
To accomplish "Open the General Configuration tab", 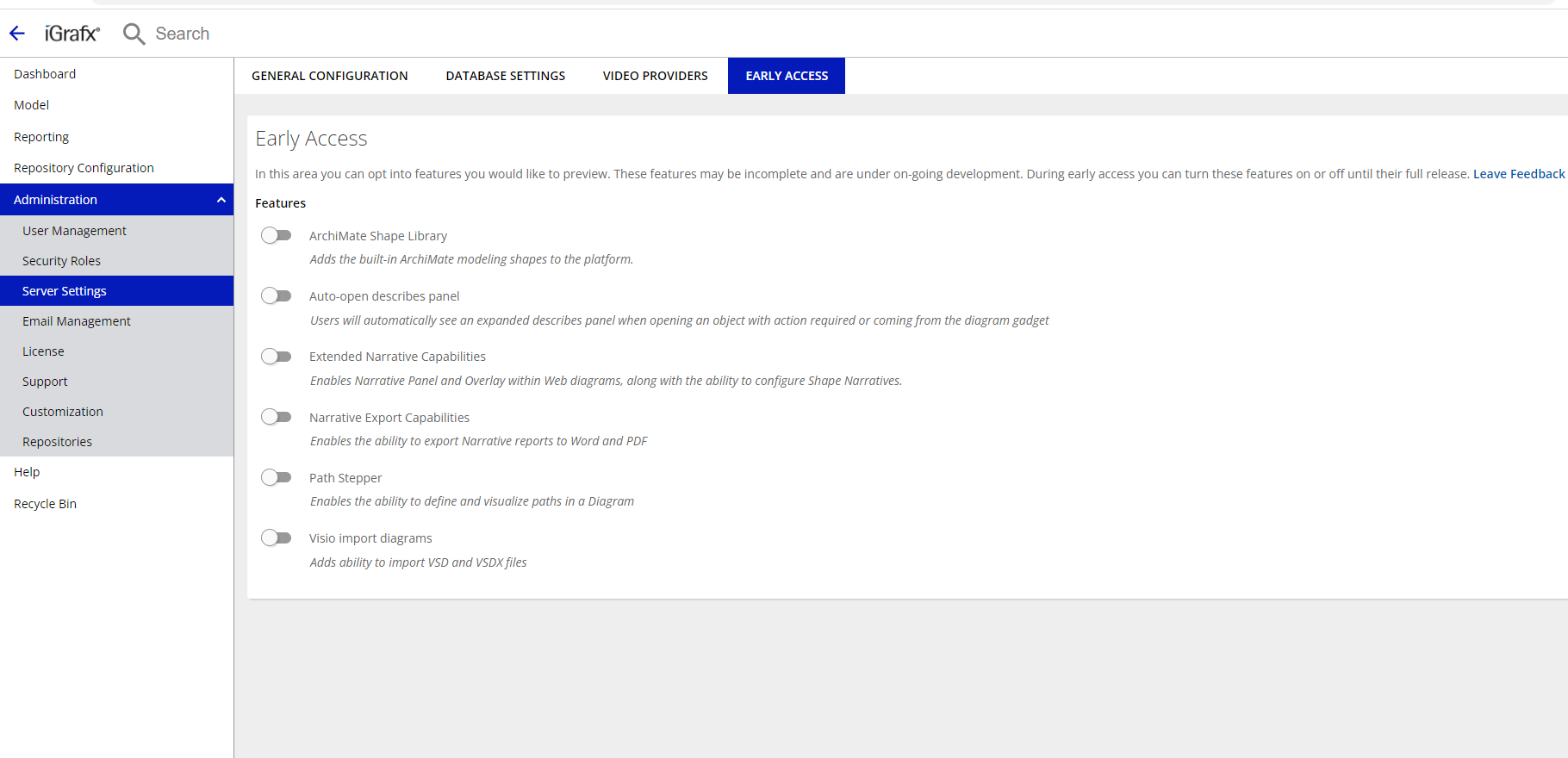I will click(329, 76).
